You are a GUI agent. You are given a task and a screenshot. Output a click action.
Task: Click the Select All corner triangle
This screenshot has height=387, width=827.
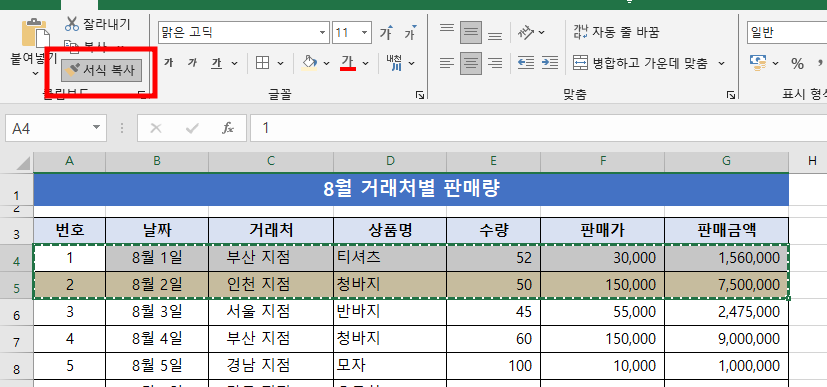point(23,162)
